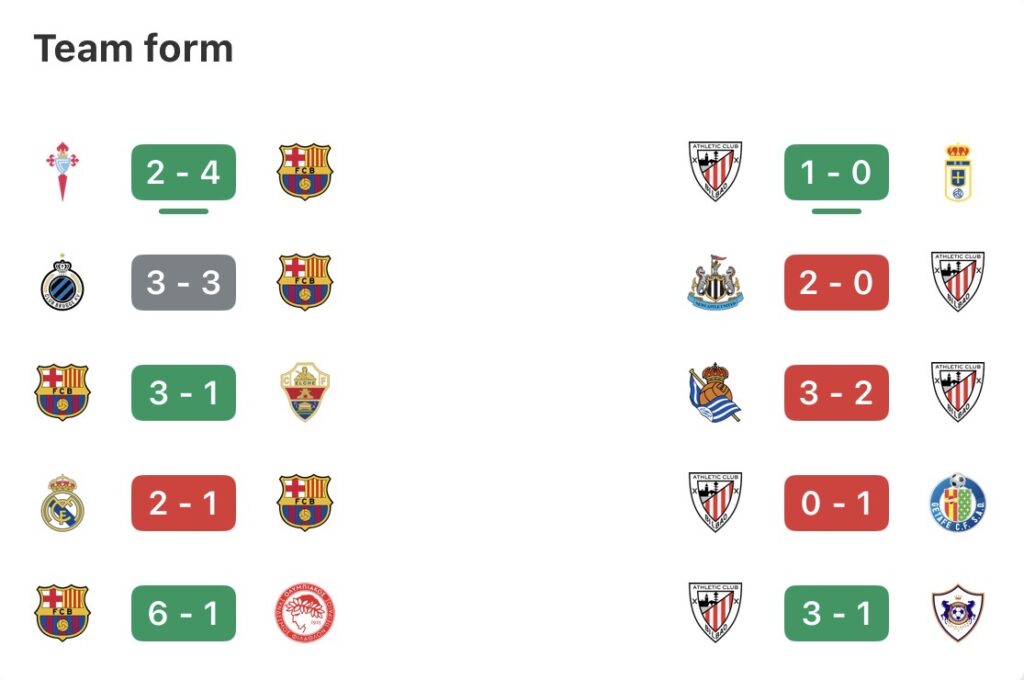Open the 1 - 0 win score
Image resolution: width=1024 pixels, height=680 pixels.
(836, 172)
